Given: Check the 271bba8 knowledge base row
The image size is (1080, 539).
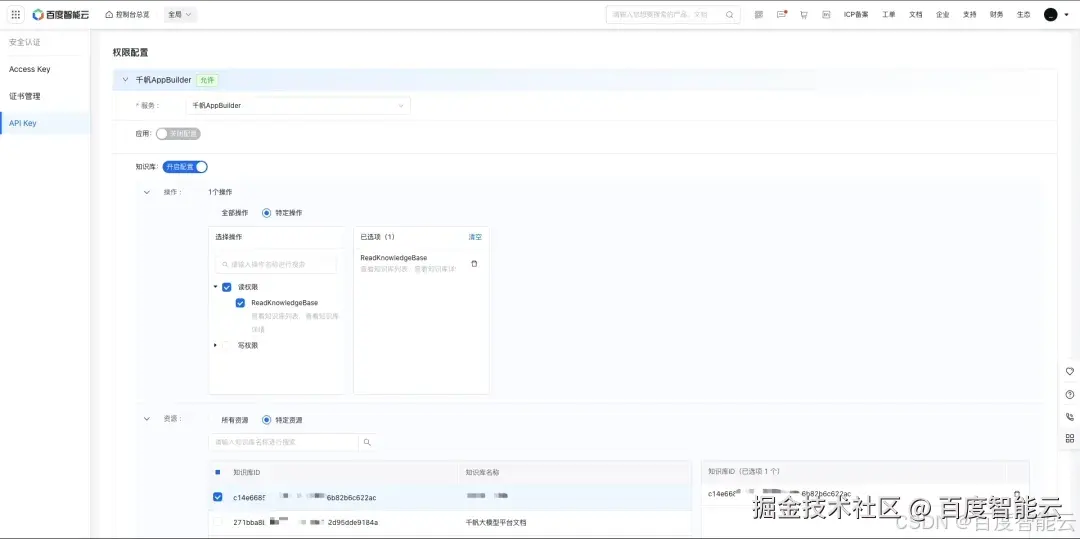Looking at the screenshot, I should (218, 522).
